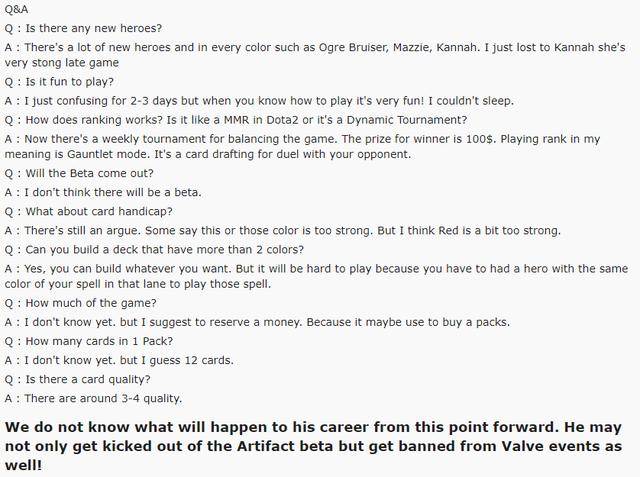Click the question about new heroes

[x=83, y=28]
